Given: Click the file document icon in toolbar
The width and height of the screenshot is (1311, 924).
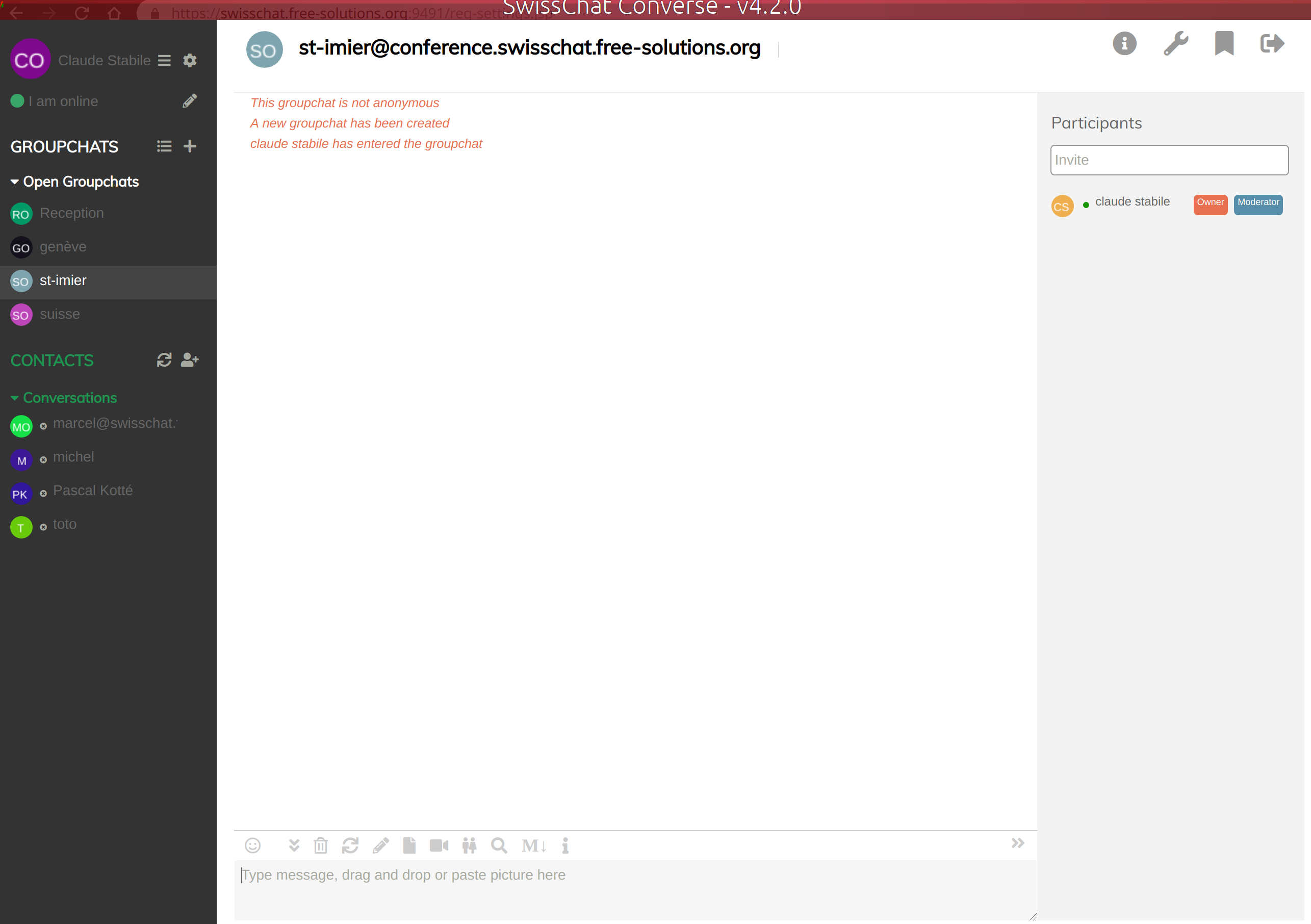Looking at the screenshot, I should coord(409,845).
